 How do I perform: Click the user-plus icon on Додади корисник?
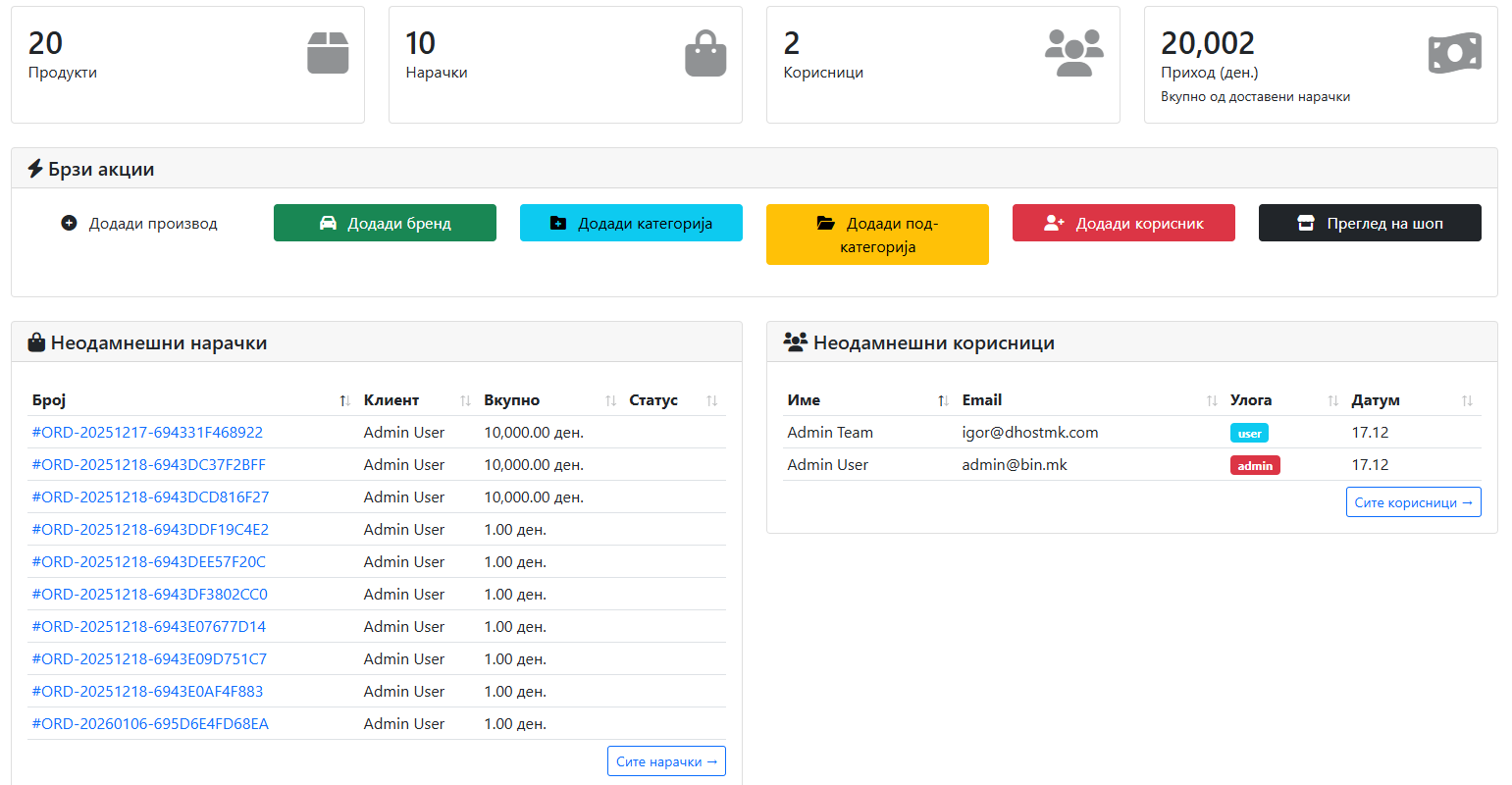(1054, 224)
